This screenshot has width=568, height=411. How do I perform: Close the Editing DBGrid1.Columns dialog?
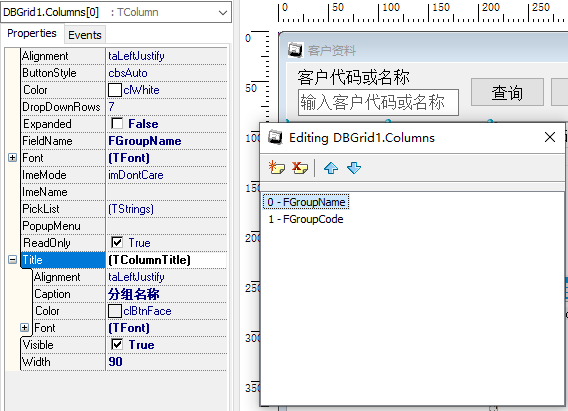(x=550, y=137)
